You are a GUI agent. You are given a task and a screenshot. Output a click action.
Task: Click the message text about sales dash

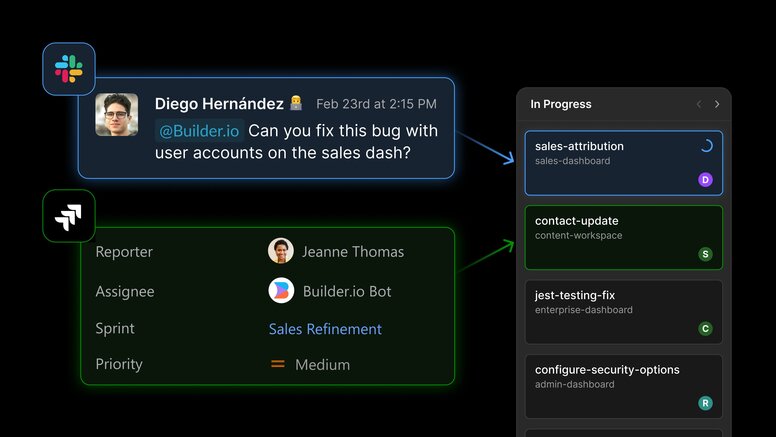point(296,142)
